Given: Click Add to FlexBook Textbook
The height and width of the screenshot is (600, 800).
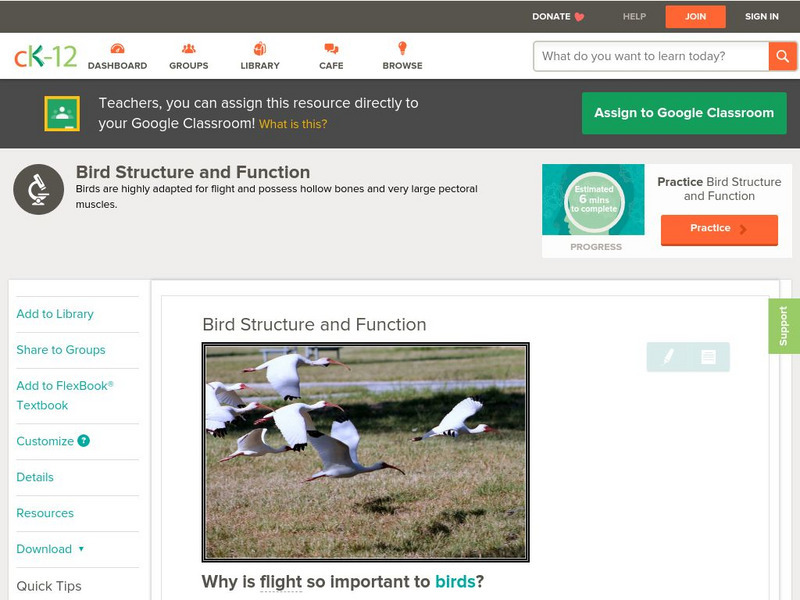Looking at the screenshot, I should [65, 395].
